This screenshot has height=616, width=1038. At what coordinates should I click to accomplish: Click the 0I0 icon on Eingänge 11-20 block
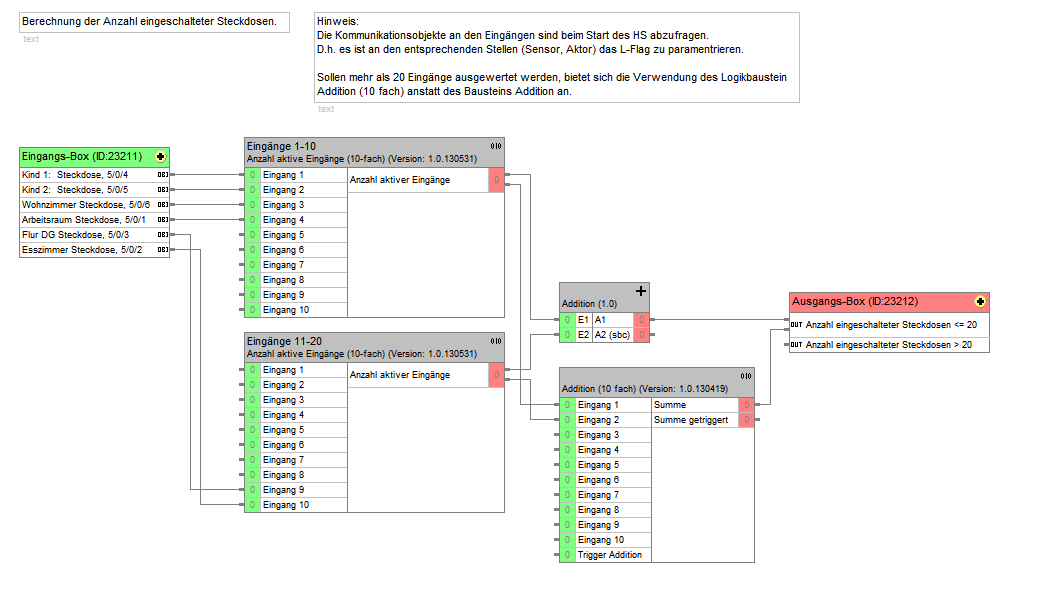click(496, 341)
